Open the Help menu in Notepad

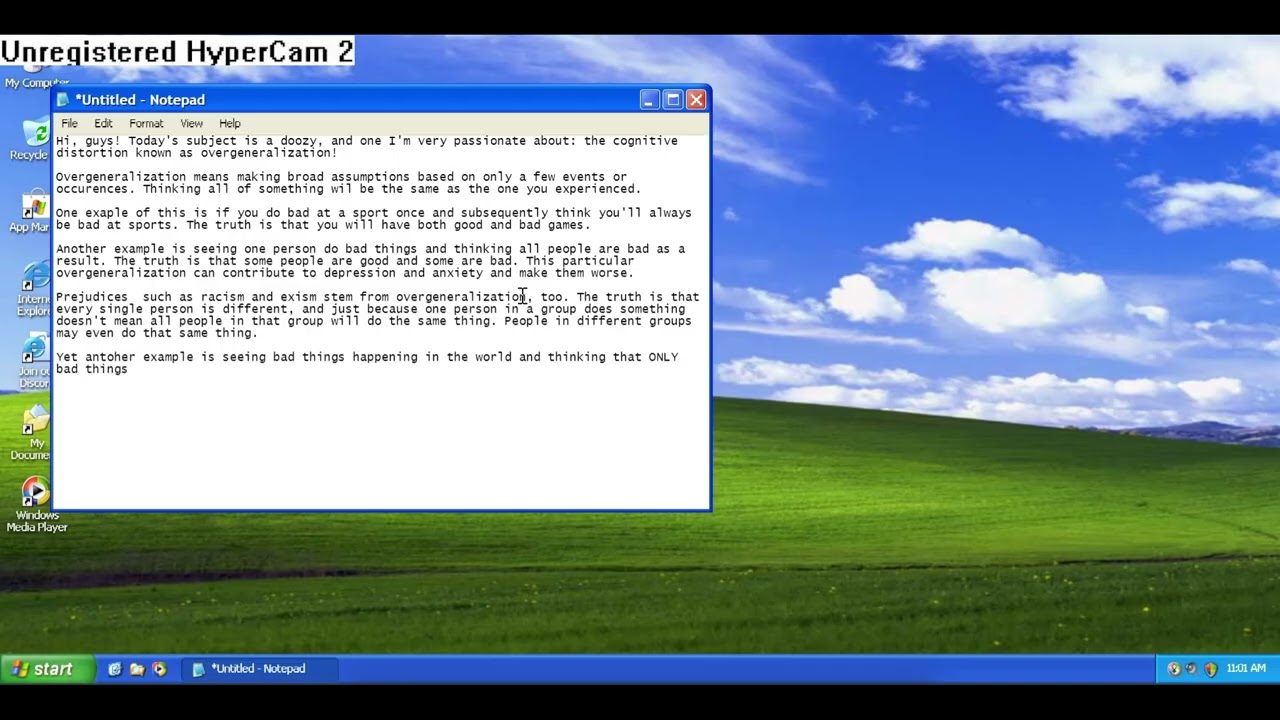230,124
